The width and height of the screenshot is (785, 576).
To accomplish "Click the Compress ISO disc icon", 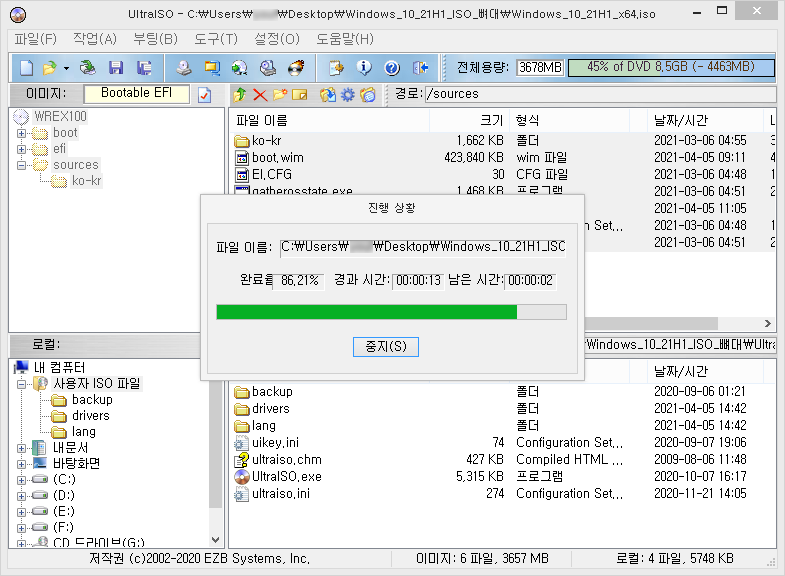I will pos(240,68).
